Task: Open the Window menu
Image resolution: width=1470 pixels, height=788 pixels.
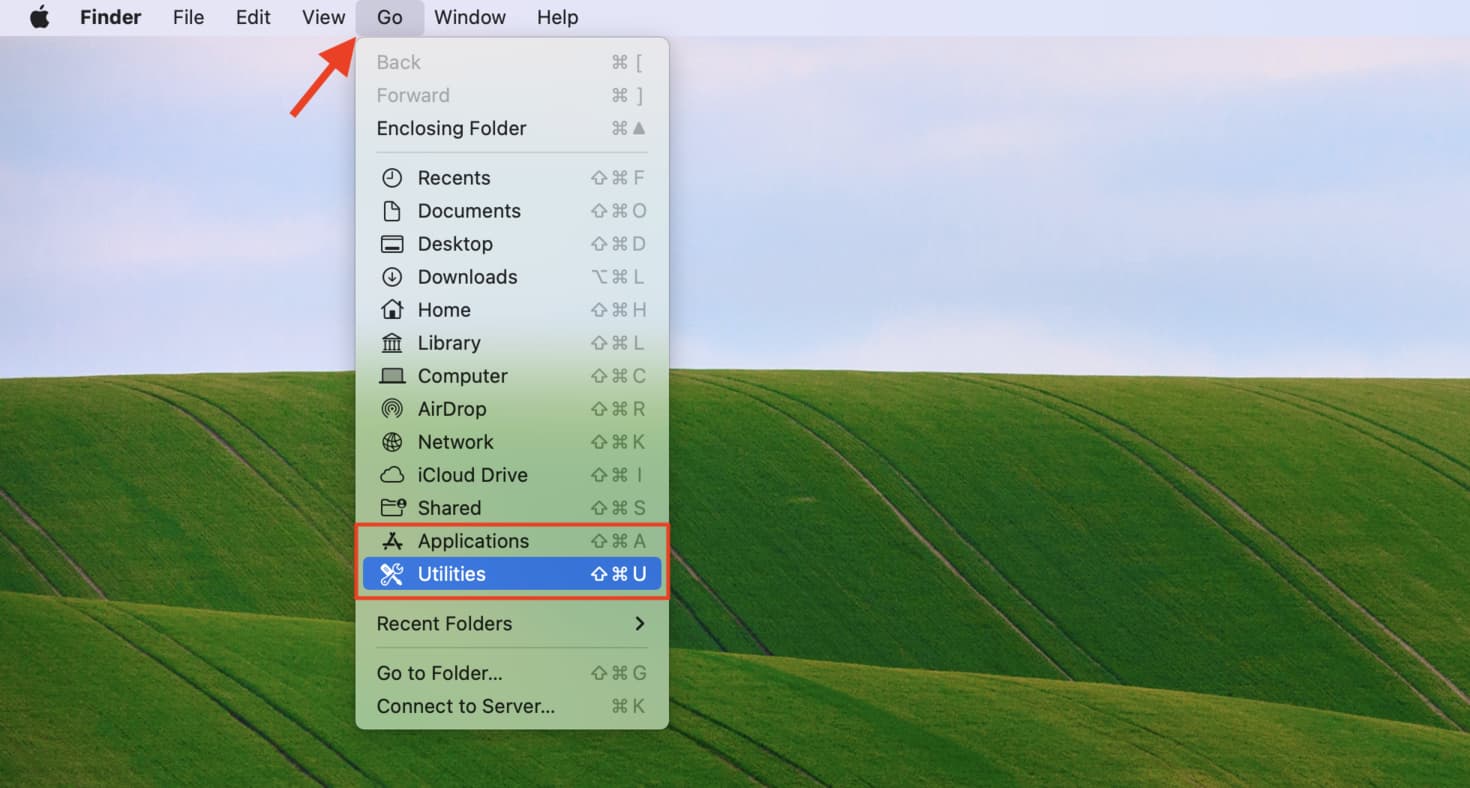Action: click(x=470, y=17)
